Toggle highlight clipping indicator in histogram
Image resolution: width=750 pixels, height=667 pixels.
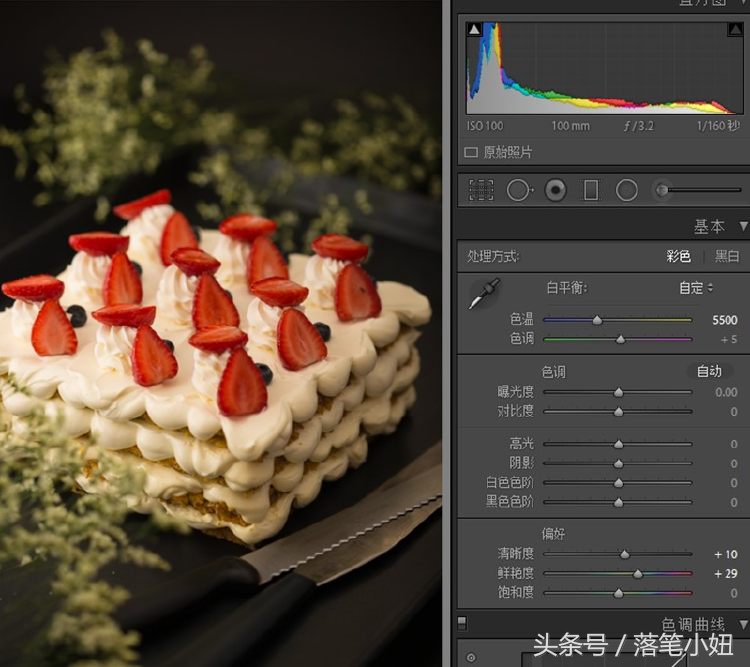tap(735, 30)
